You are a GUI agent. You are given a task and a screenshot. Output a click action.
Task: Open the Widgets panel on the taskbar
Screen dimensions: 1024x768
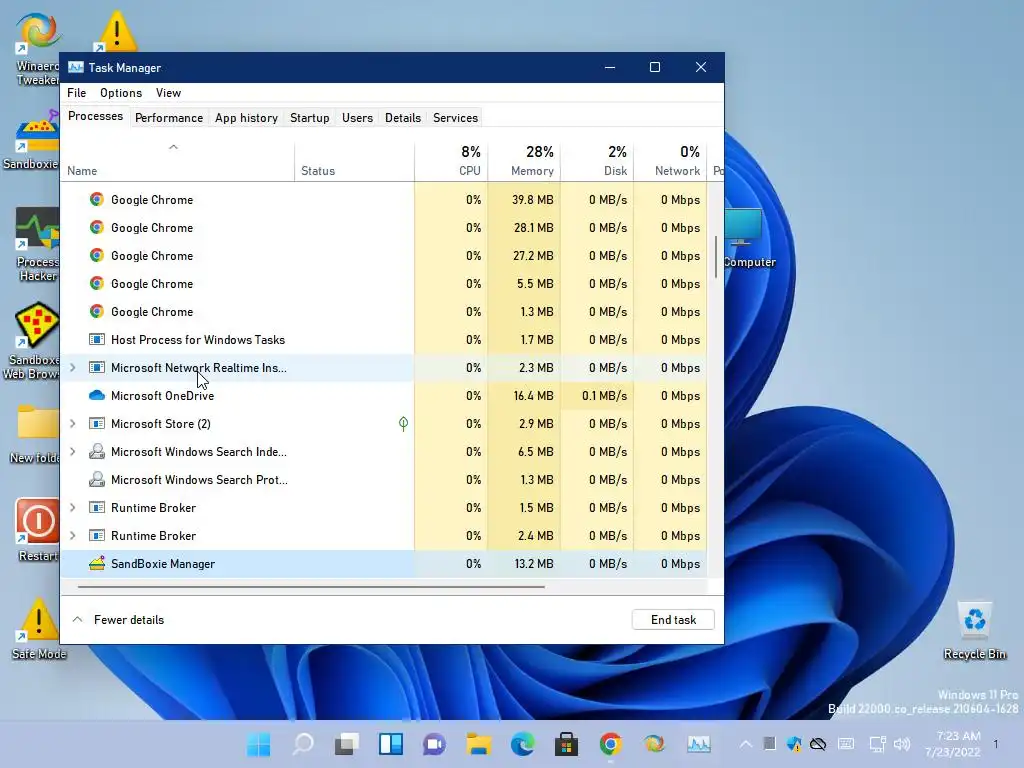point(391,744)
